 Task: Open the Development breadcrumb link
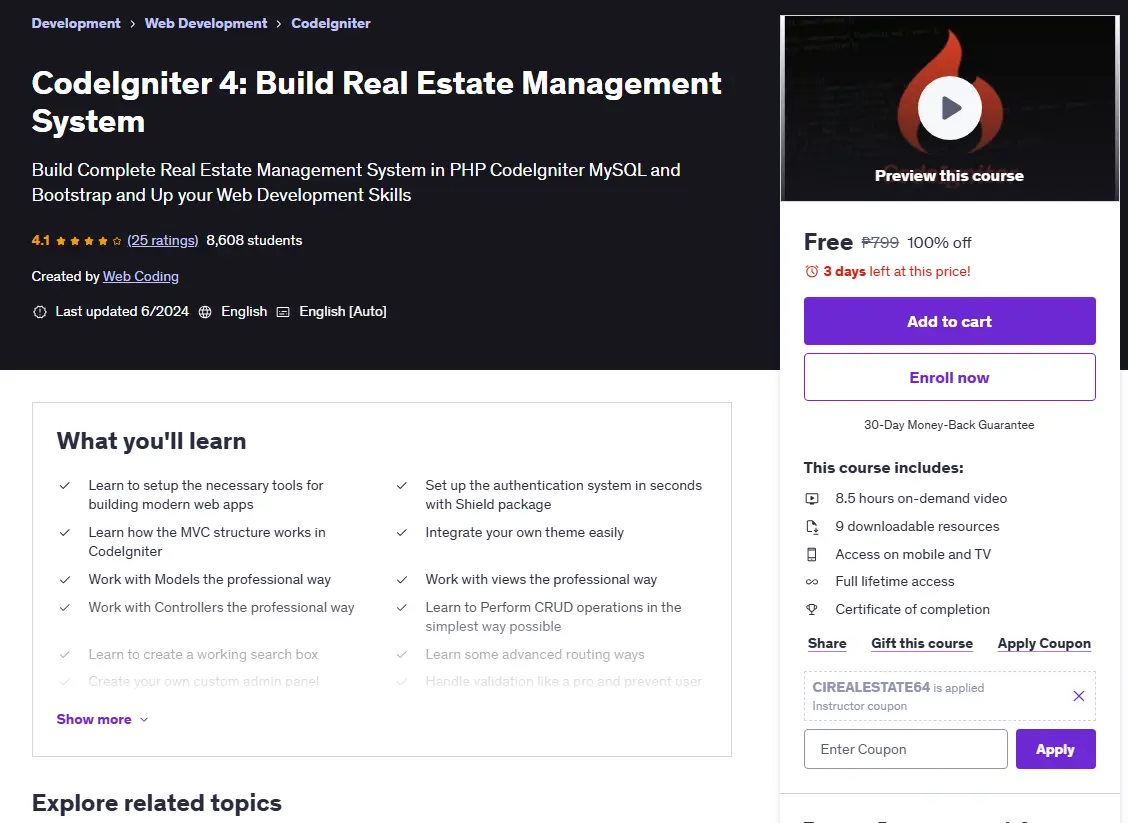76,23
